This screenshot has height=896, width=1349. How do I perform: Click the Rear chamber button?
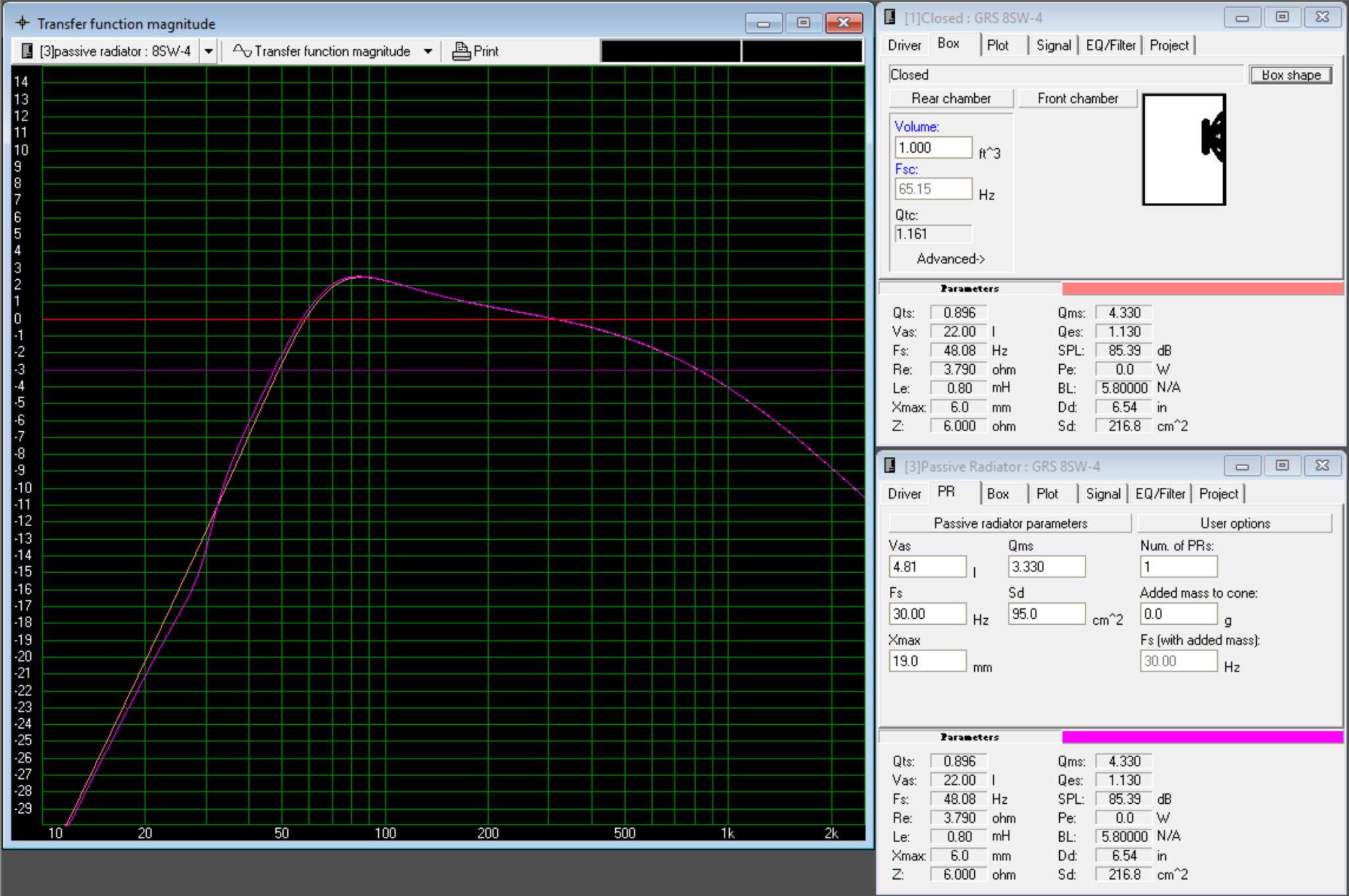[x=950, y=98]
